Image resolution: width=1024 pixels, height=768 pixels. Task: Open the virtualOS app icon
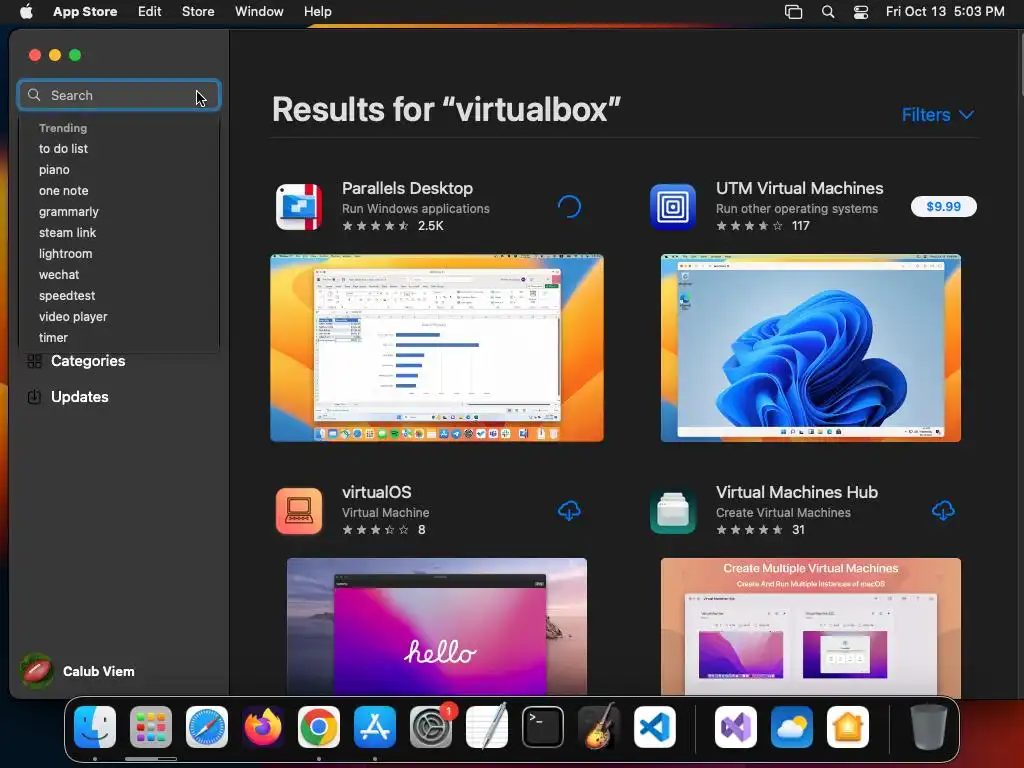pyautogui.click(x=298, y=511)
